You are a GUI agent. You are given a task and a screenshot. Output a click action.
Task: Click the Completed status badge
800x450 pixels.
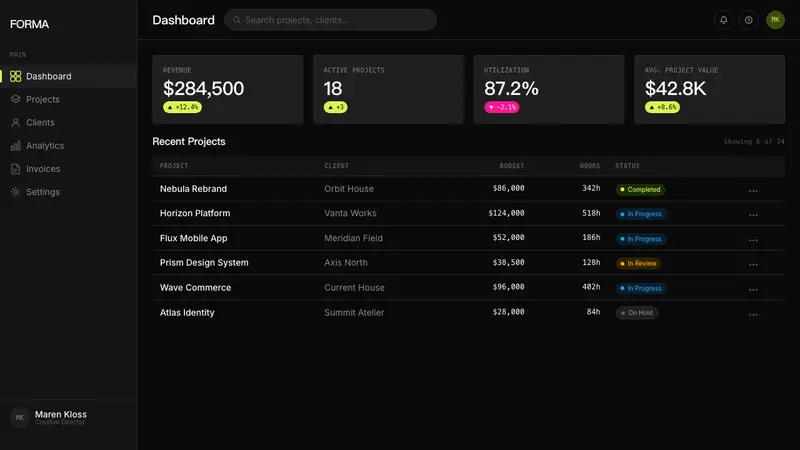point(640,189)
